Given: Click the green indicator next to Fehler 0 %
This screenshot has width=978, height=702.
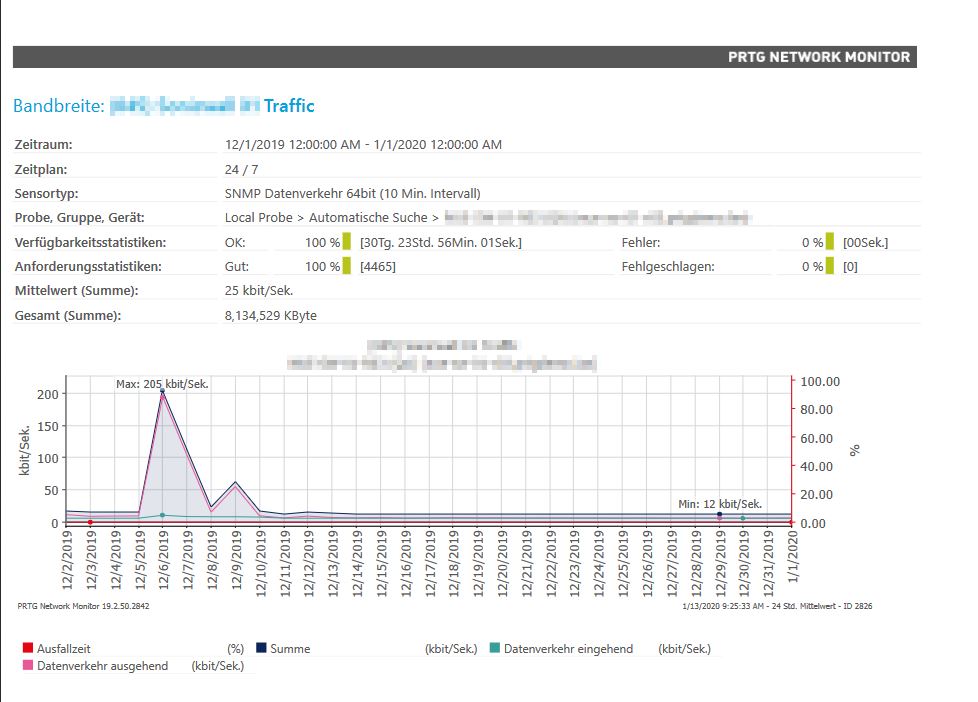Looking at the screenshot, I should [830, 242].
